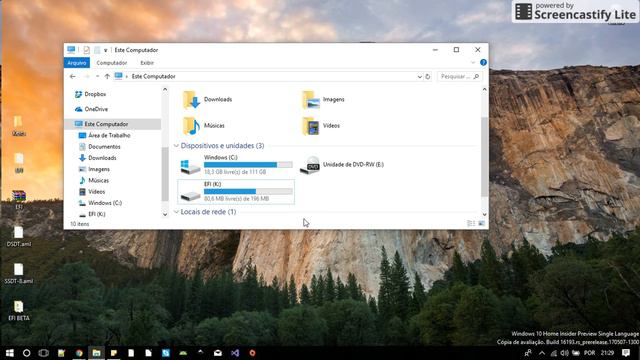Select the Windows (C:) drive in the main pane

click(236, 164)
